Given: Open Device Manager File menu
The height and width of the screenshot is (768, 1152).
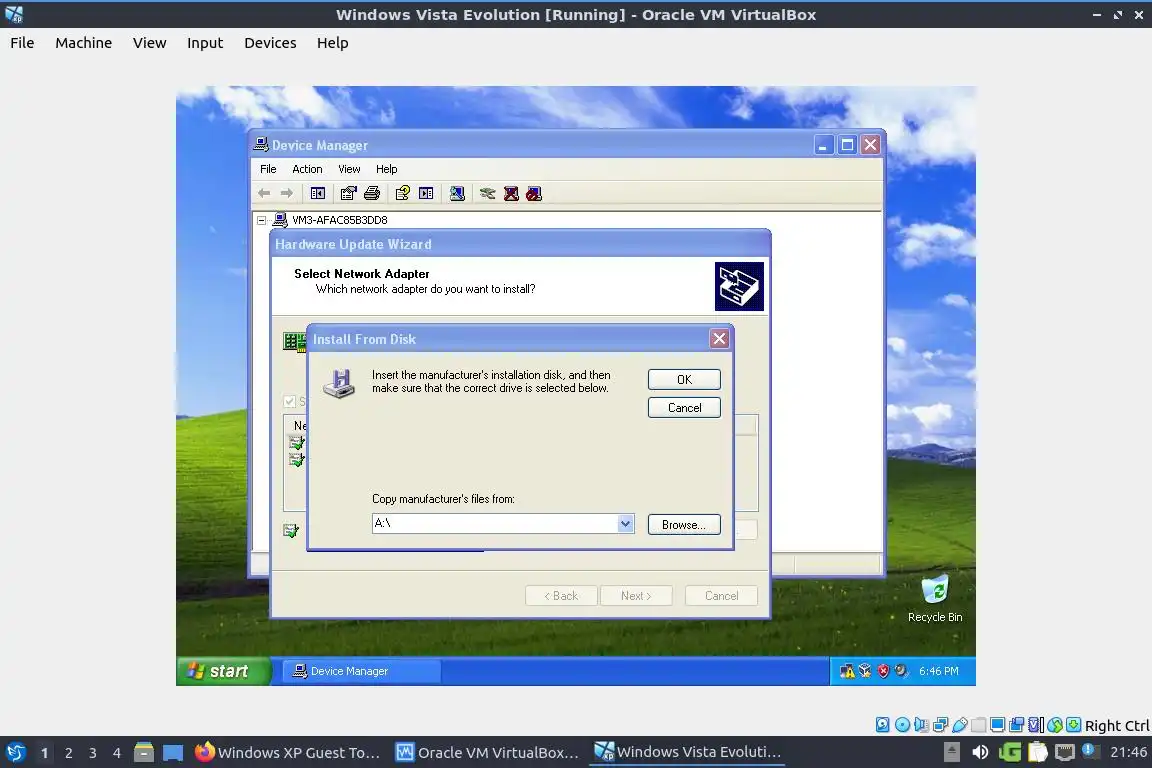Looking at the screenshot, I should click(268, 169).
